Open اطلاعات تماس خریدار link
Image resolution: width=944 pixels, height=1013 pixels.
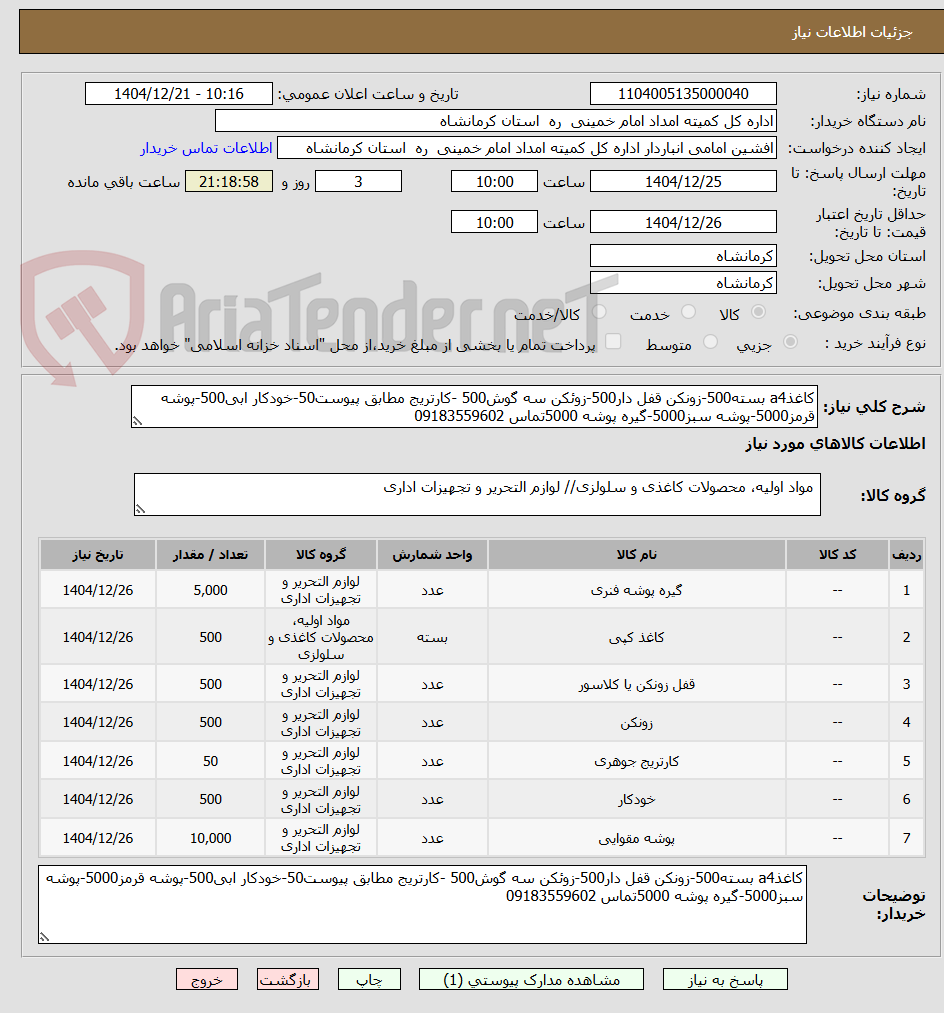tap(206, 148)
